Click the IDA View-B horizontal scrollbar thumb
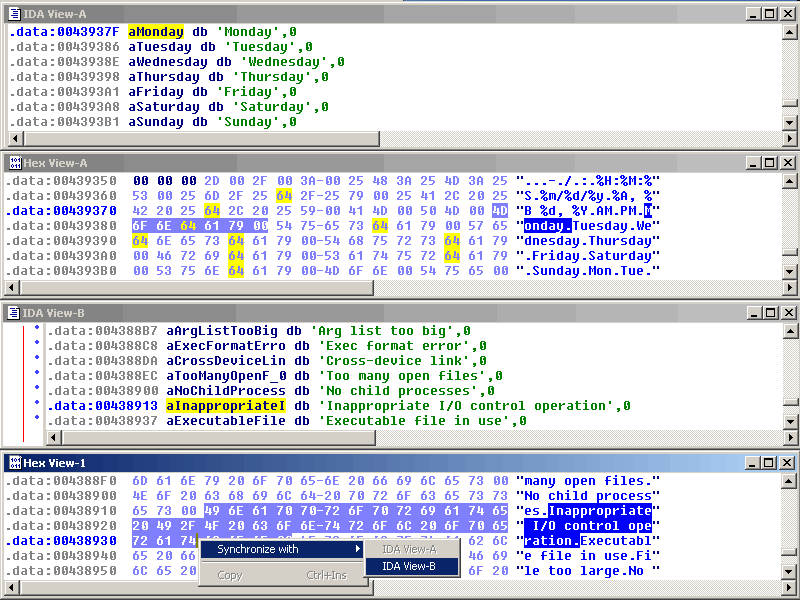The width and height of the screenshot is (800, 600). click(218, 437)
